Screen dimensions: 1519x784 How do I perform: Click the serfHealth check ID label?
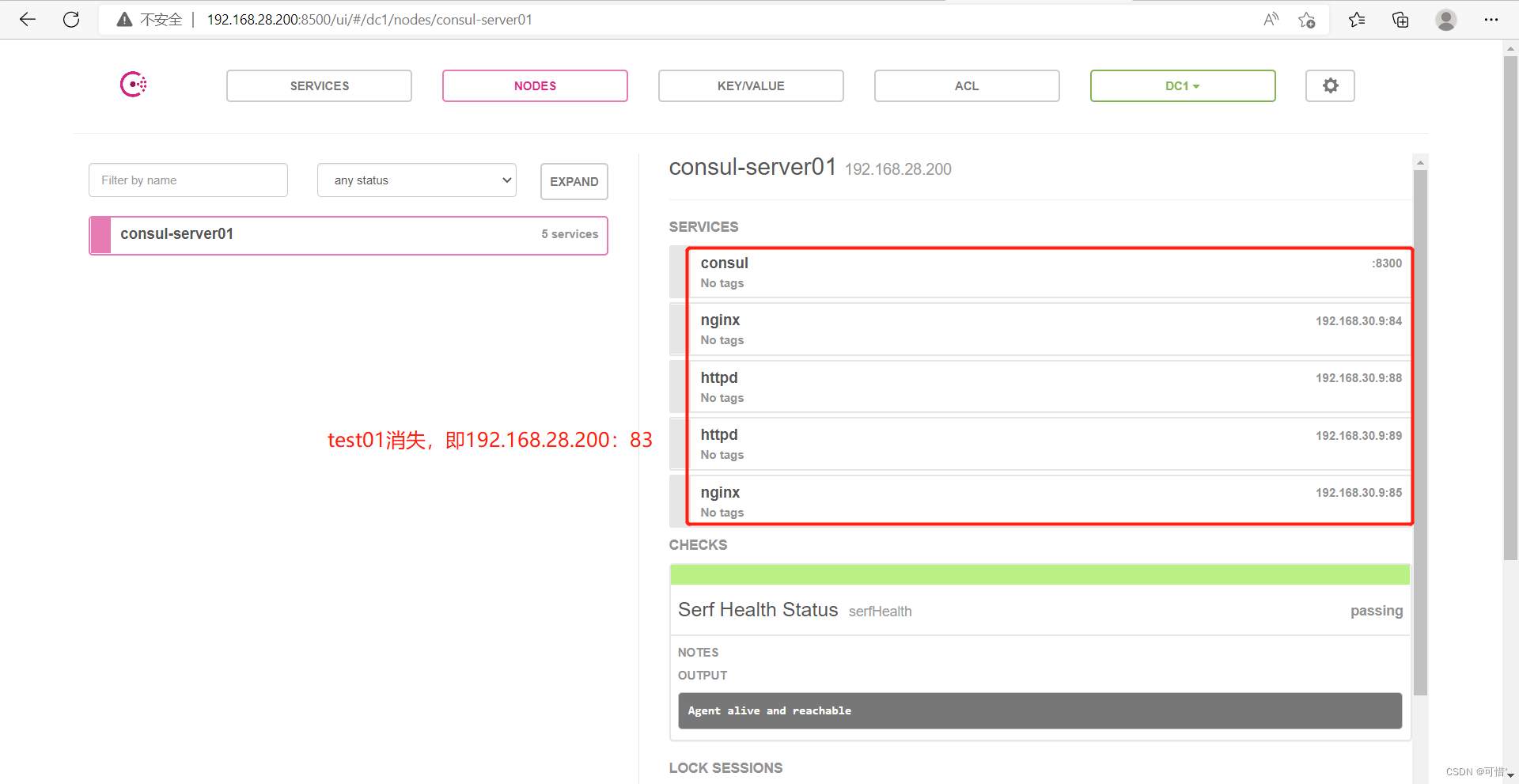880,612
